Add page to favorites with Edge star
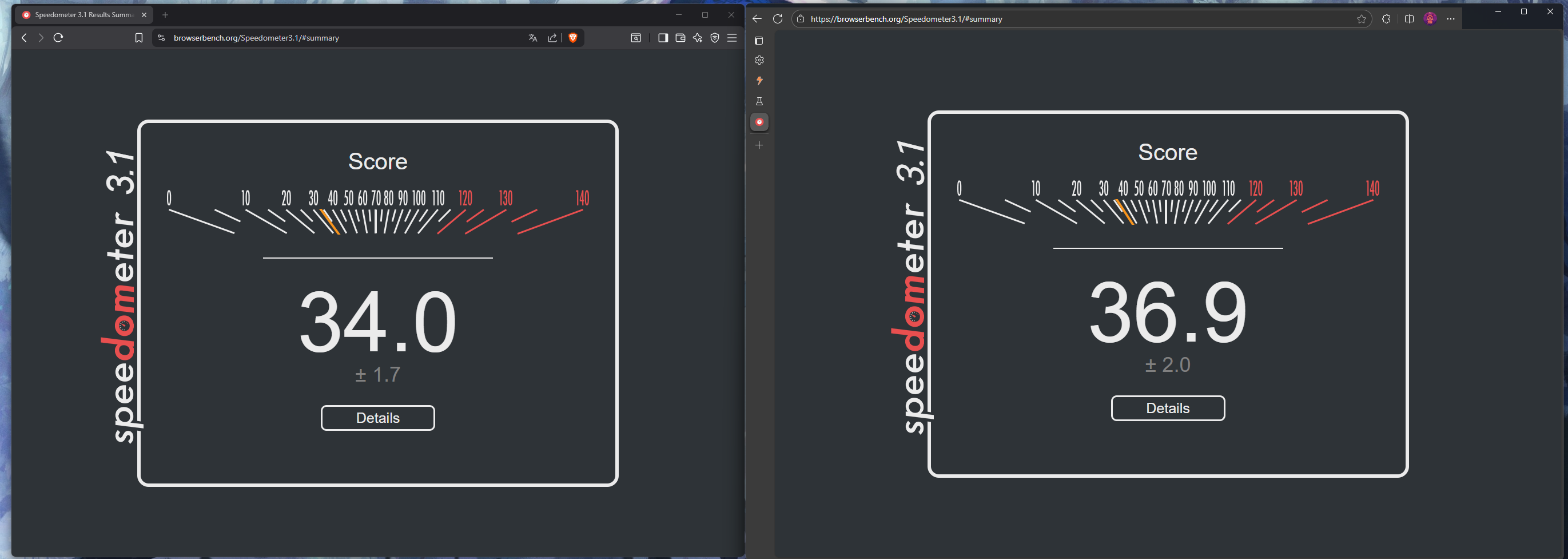Image resolution: width=1568 pixels, height=559 pixels. click(x=1362, y=19)
